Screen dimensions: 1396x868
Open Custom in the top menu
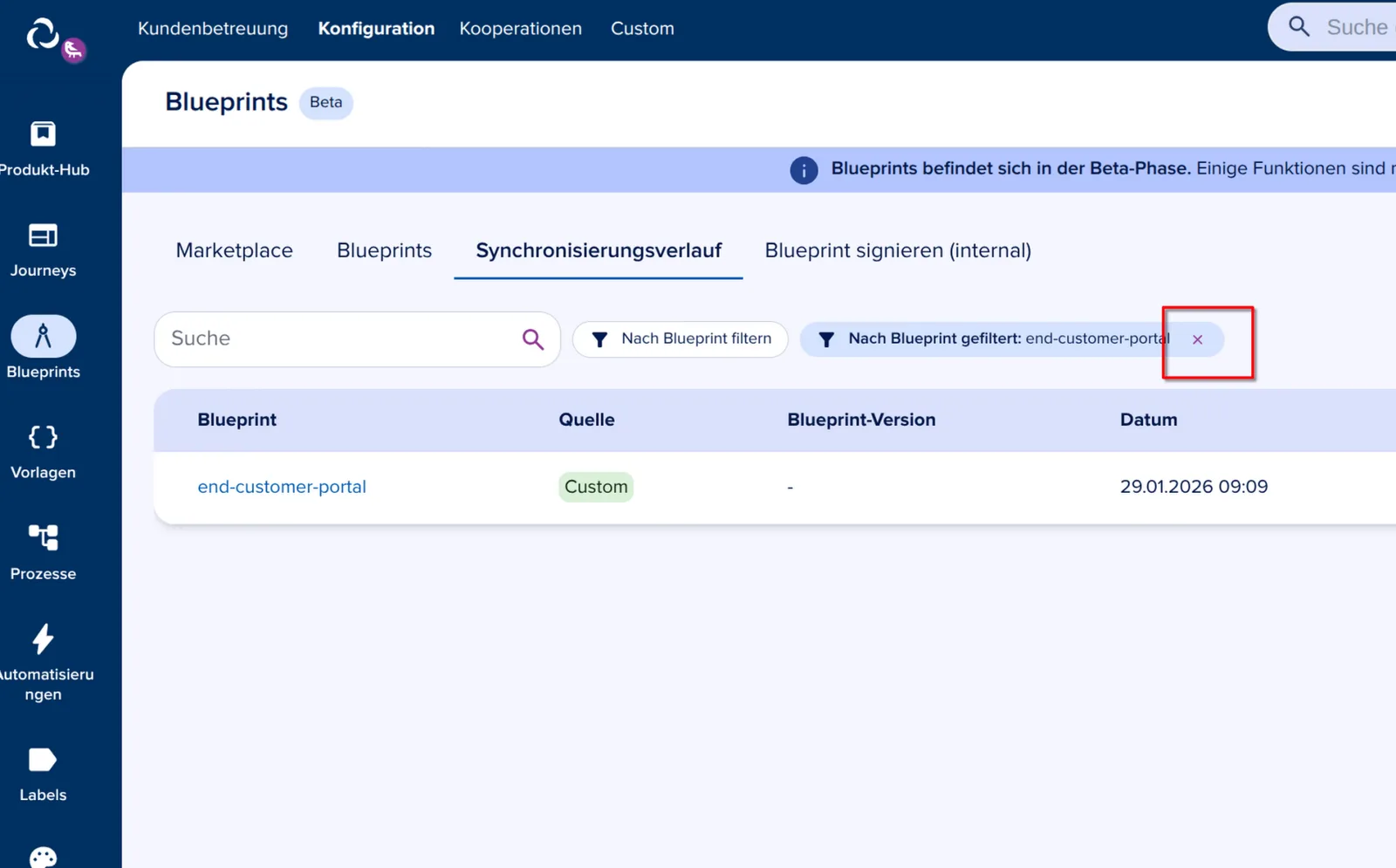642,29
